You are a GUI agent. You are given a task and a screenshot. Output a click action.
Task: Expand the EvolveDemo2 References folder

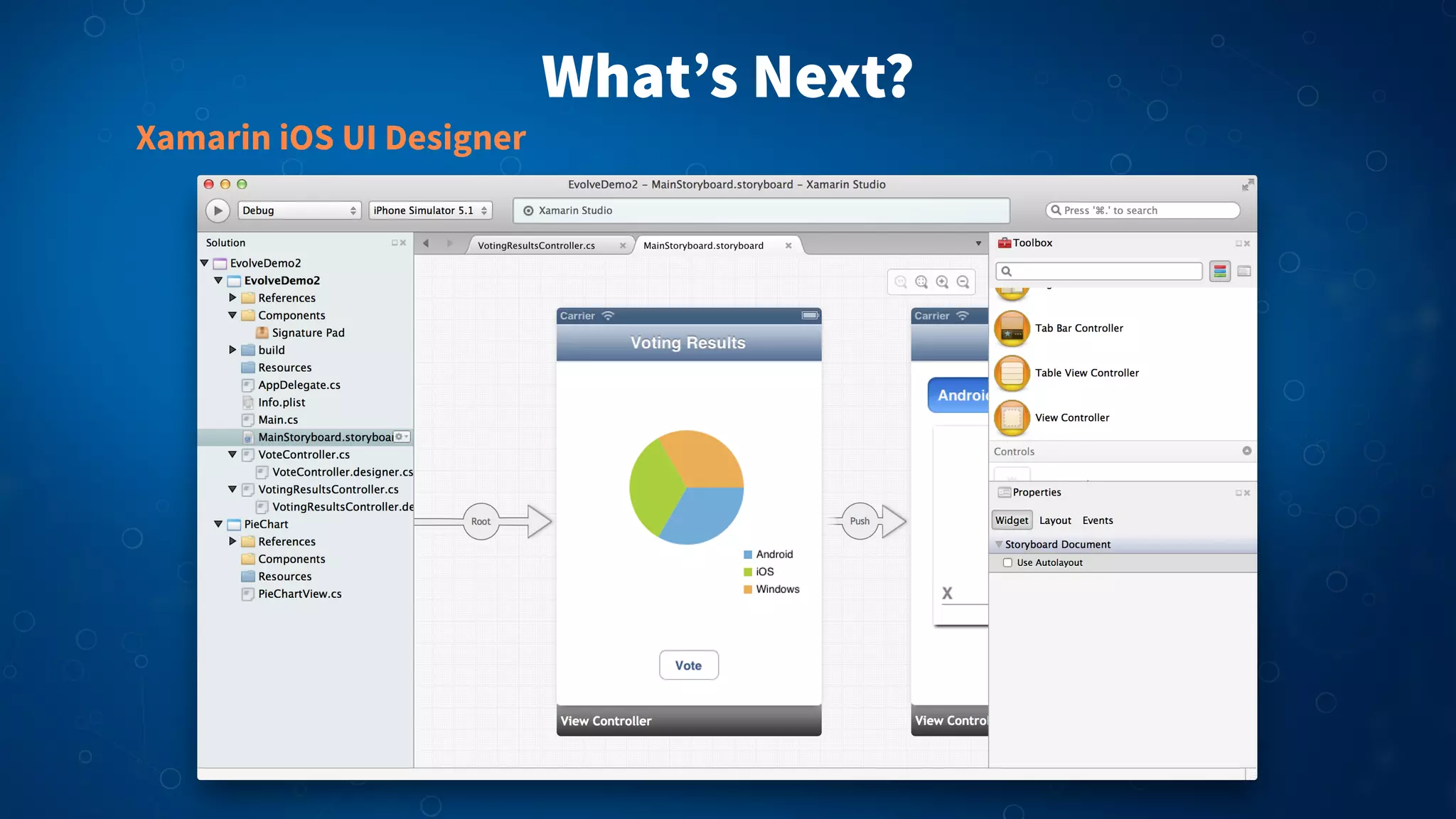(x=232, y=298)
